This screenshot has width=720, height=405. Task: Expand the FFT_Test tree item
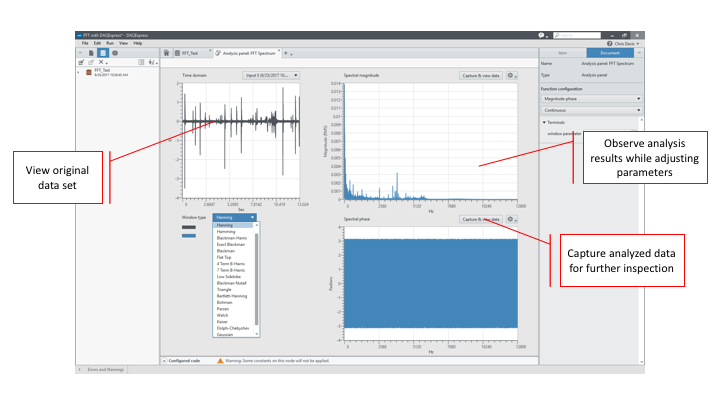pyautogui.click(x=80, y=72)
